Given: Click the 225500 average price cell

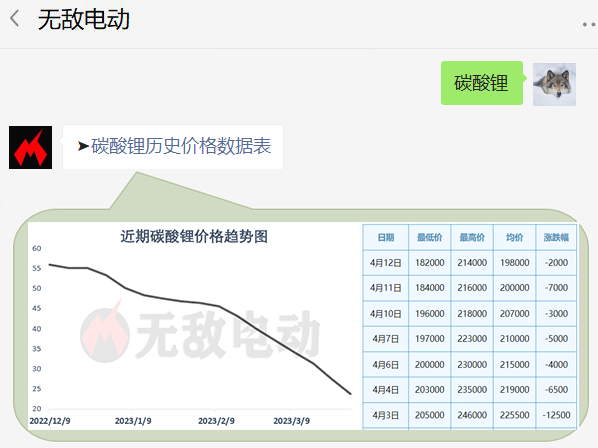Looking at the screenshot, I should [x=514, y=415].
